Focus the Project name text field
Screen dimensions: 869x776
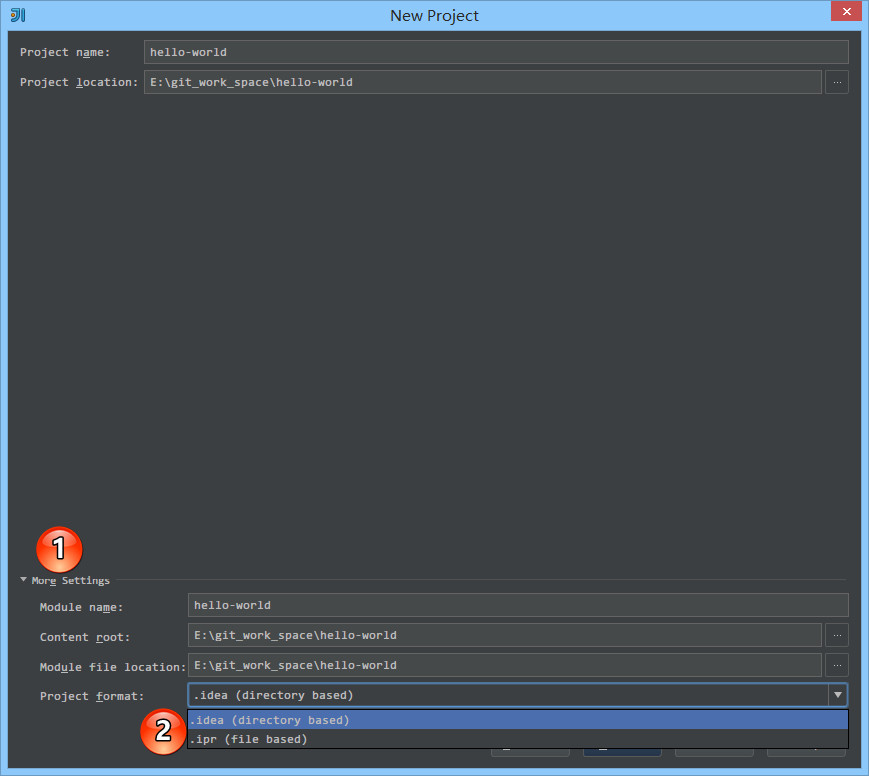tap(495, 52)
